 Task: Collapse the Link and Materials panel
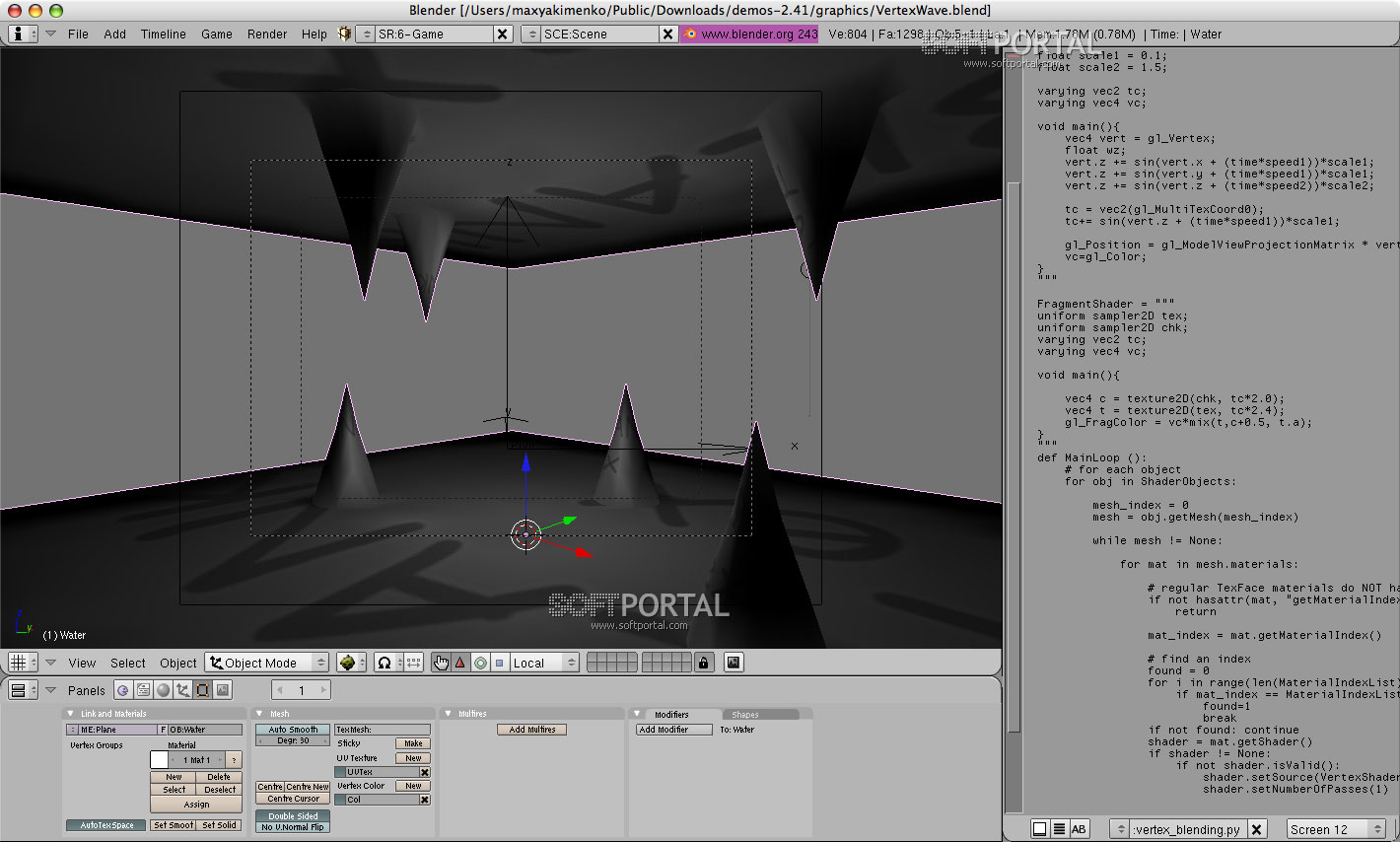coord(70,714)
